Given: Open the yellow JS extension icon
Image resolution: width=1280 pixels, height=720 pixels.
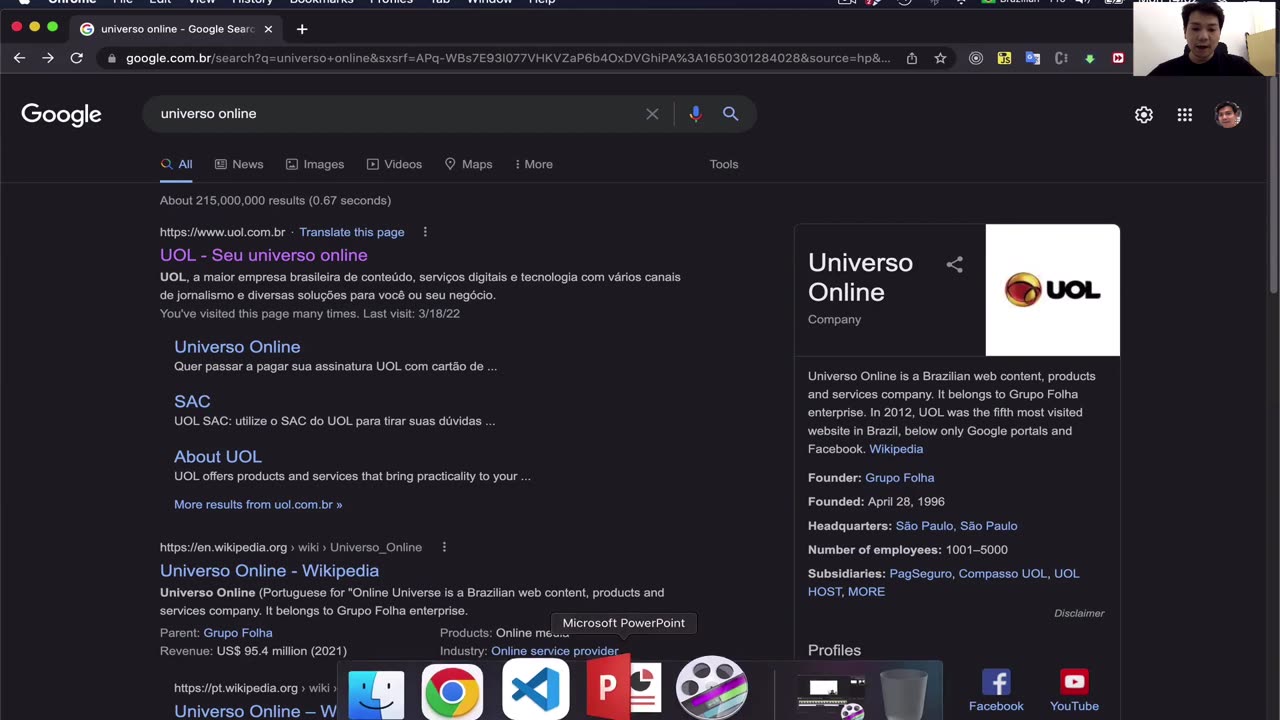Looking at the screenshot, I should [1004, 58].
